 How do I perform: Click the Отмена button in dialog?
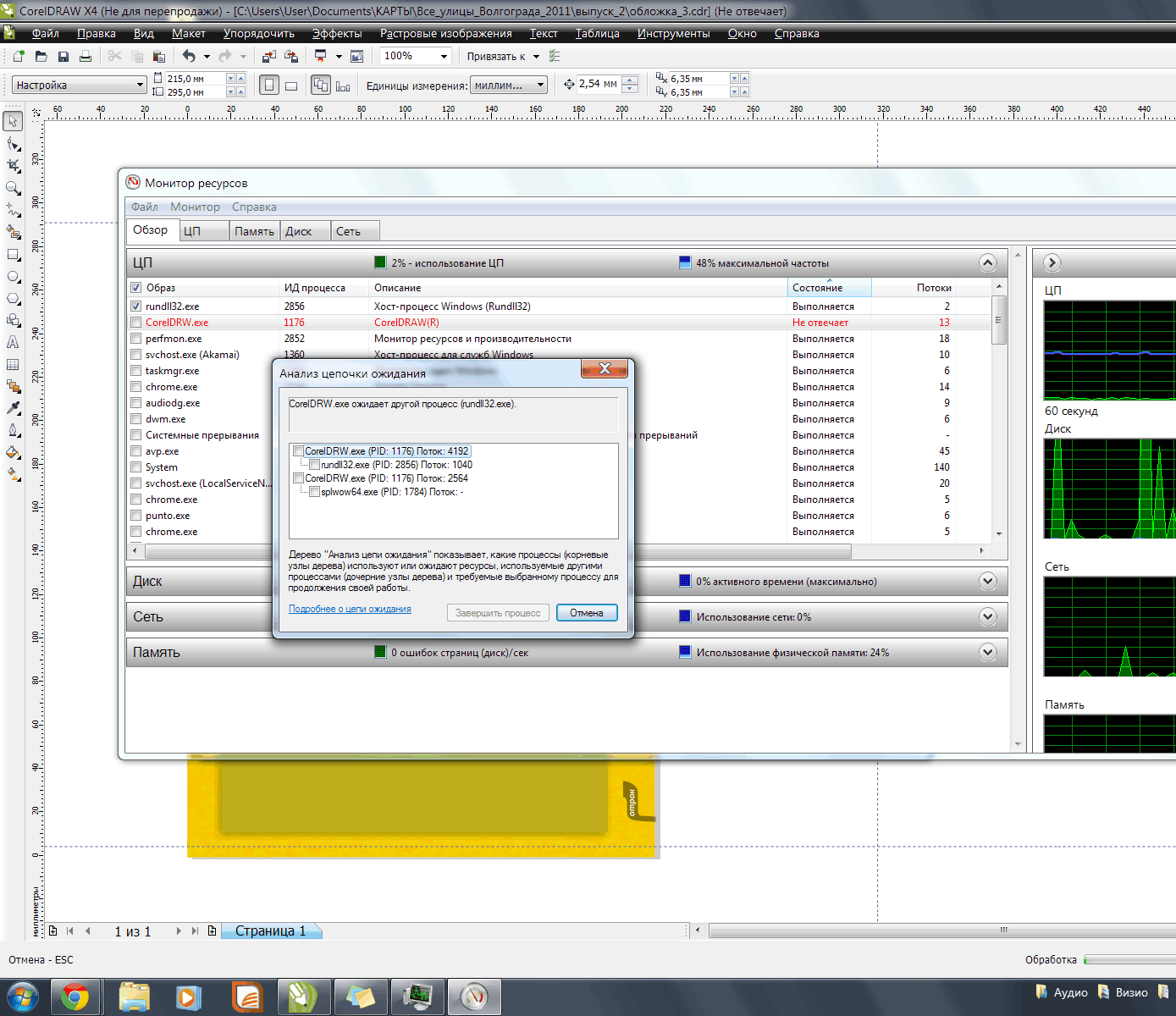(x=587, y=613)
